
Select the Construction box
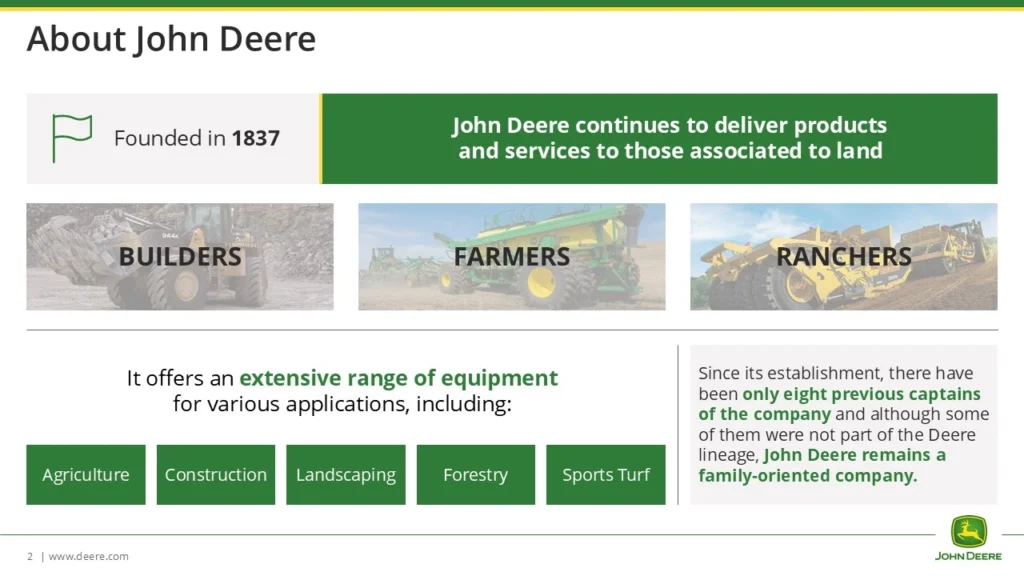coord(216,475)
